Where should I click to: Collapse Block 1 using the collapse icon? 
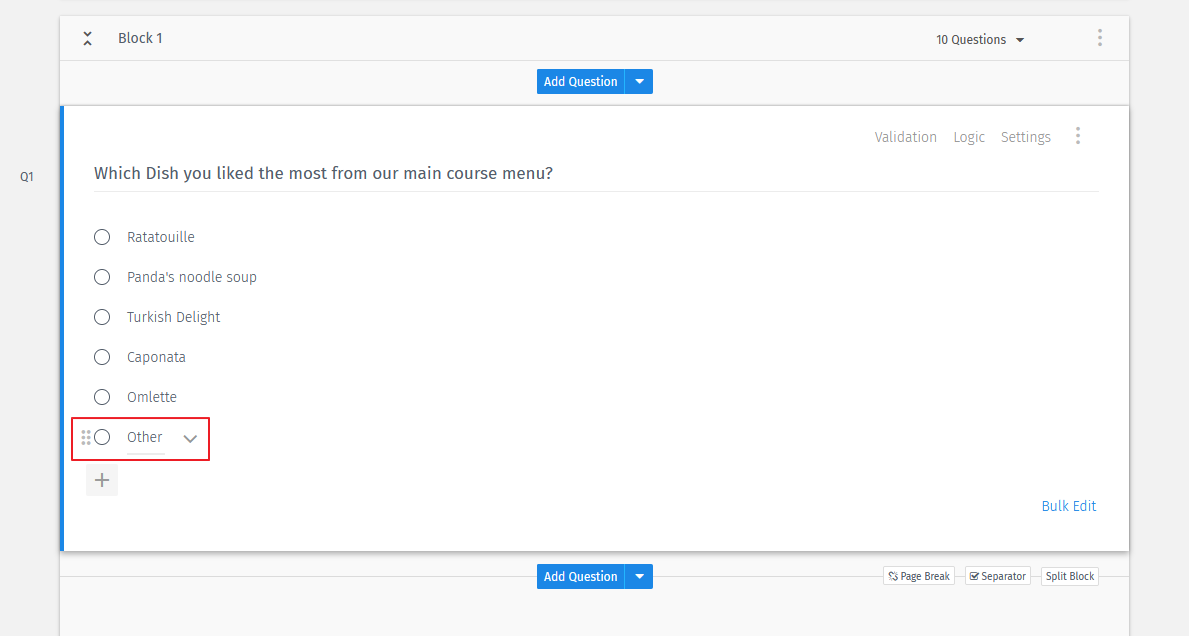[x=87, y=38]
